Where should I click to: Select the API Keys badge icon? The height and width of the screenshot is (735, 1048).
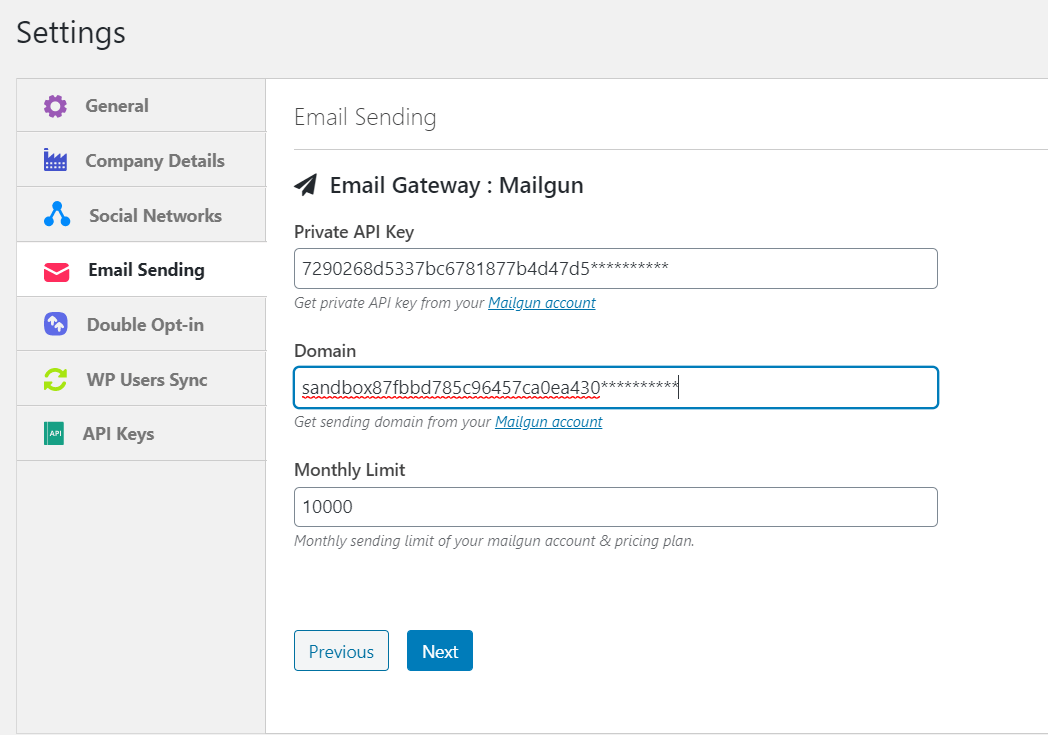coord(55,433)
